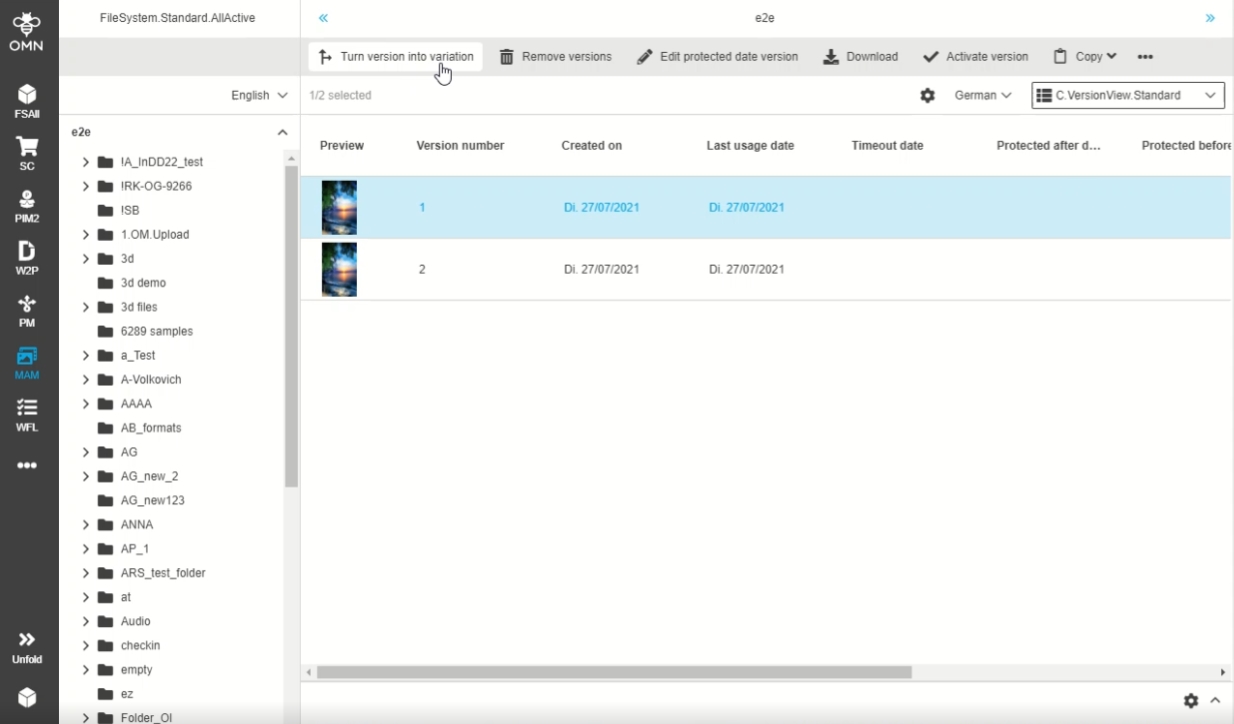Image resolution: width=1234 pixels, height=724 pixels.
Task: Open the English language dropdown
Action: (x=259, y=95)
